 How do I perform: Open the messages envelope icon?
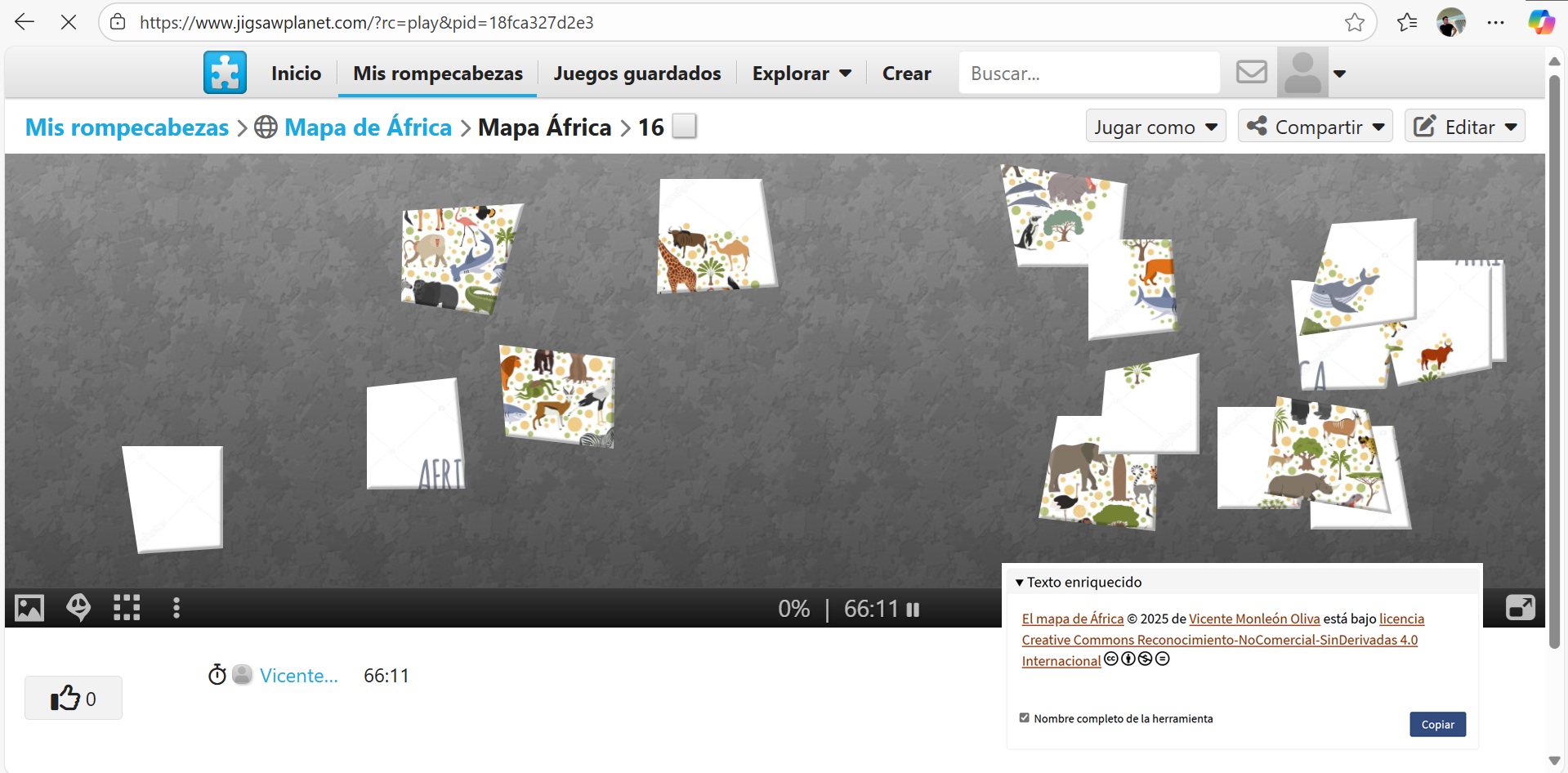coord(1251,72)
